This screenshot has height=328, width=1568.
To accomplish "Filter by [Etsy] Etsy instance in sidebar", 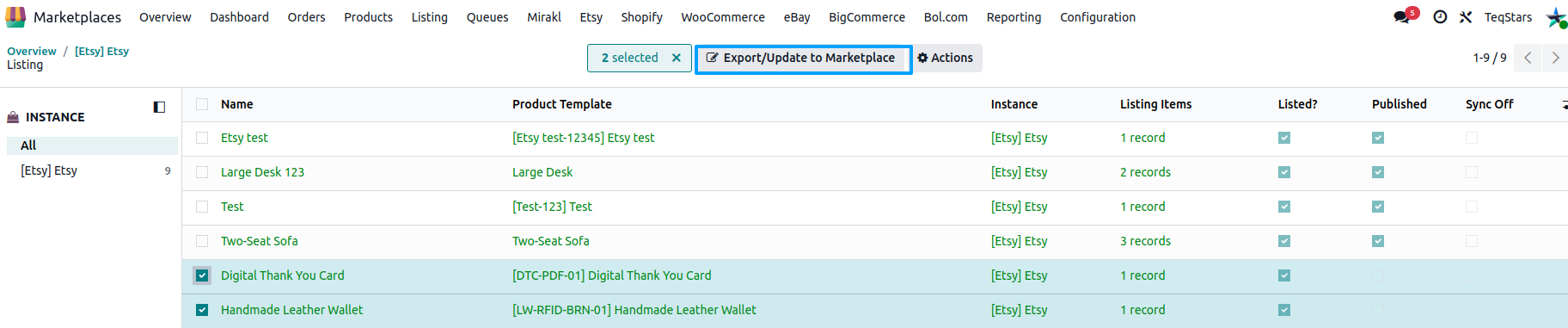I will (x=92, y=170).
